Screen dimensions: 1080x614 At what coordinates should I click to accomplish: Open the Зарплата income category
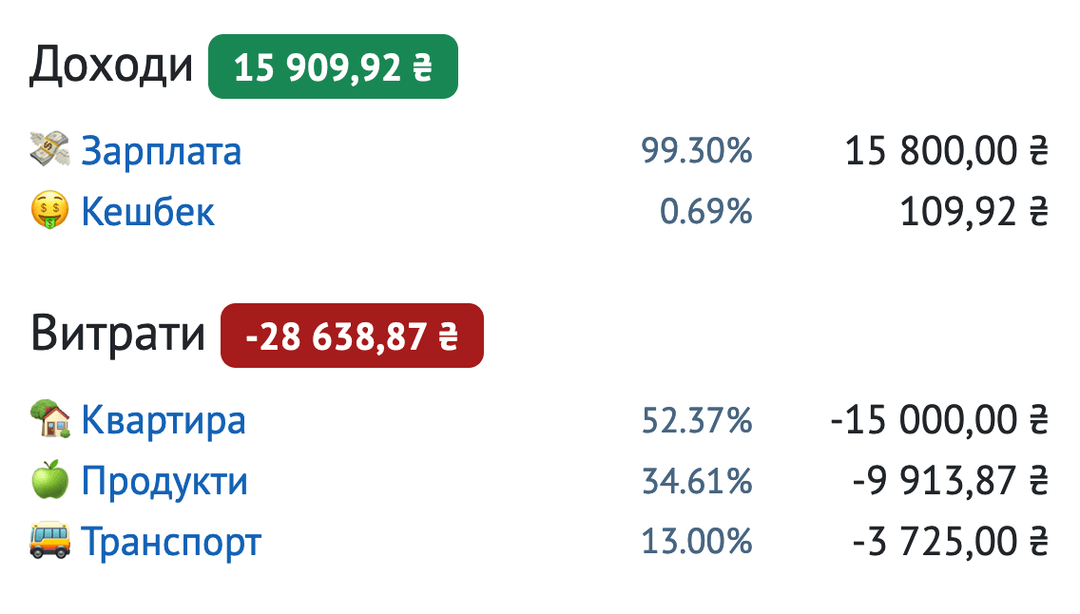point(161,152)
